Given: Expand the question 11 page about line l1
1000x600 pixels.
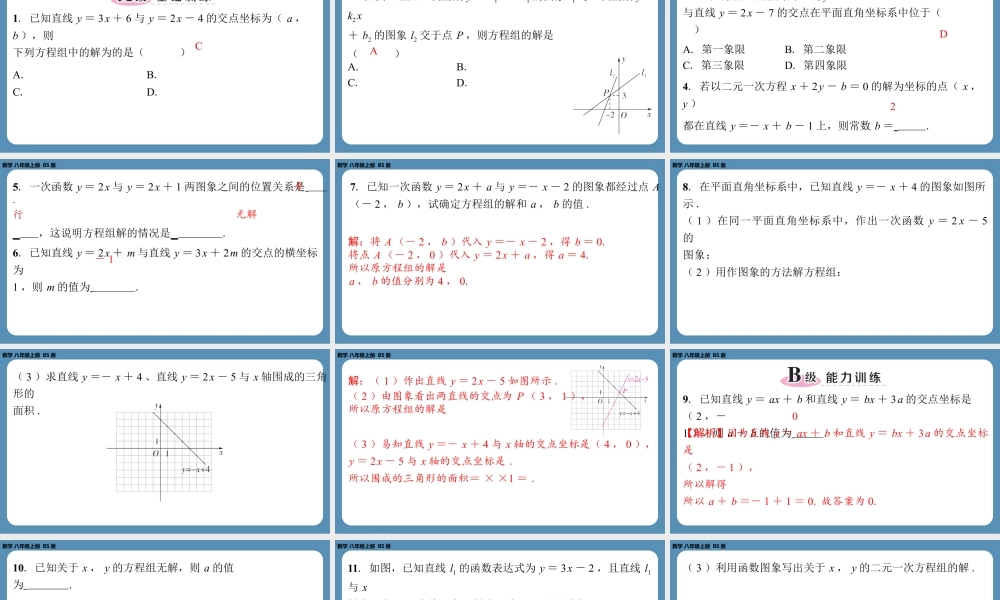Looking at the screenshot, I should coord(500,575).
